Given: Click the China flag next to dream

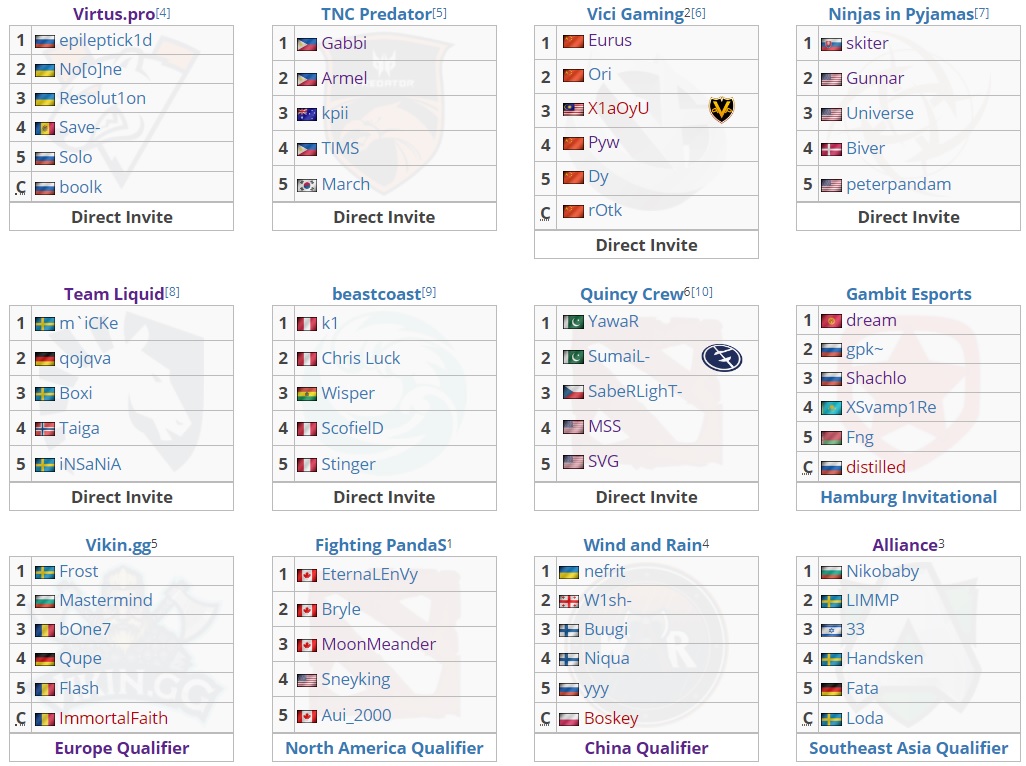Looking at the screenshot, I should click(x=829, y=321).
